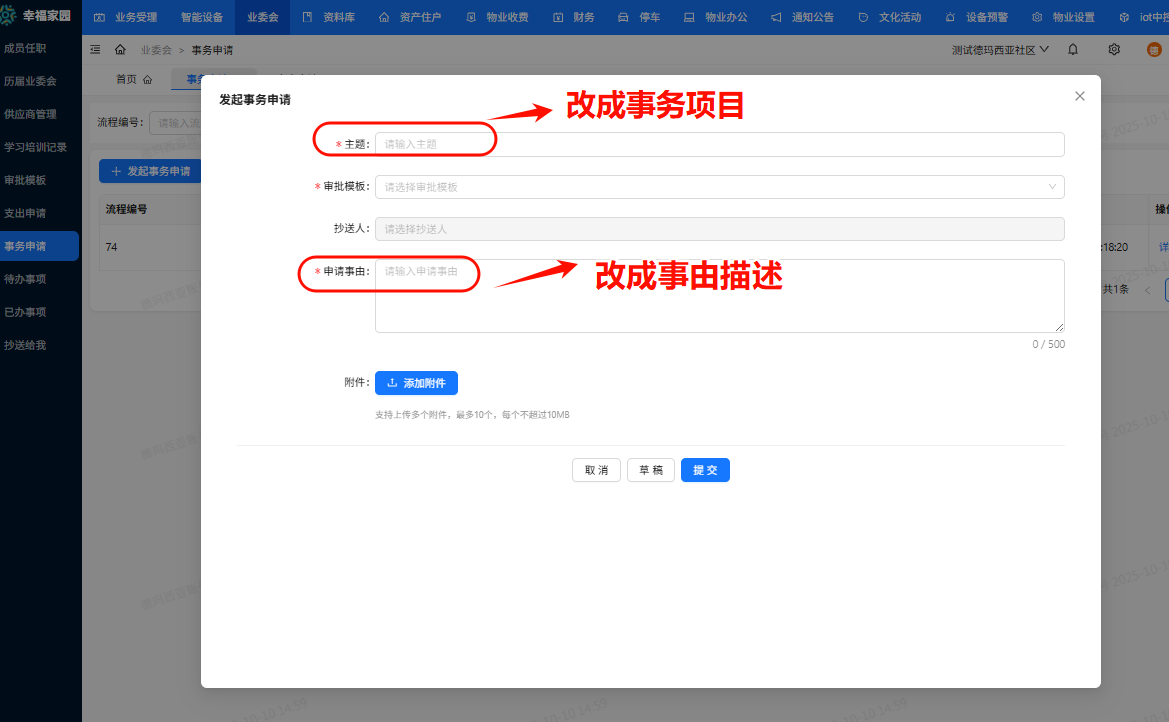Focus the 主题 input field
The width and height of the screenshot is (1169, 722).
pos(719,144)
